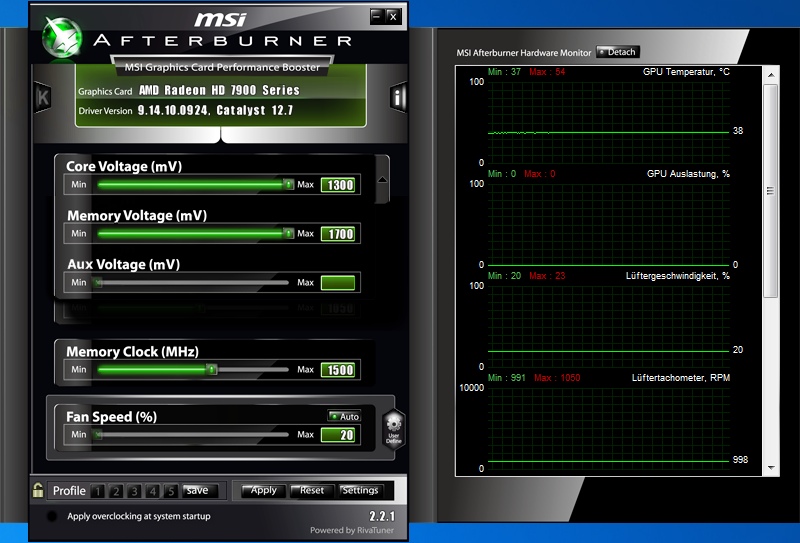
Task: Select profile slot 1
Action: pyautogui.click(x=97, y=491)
